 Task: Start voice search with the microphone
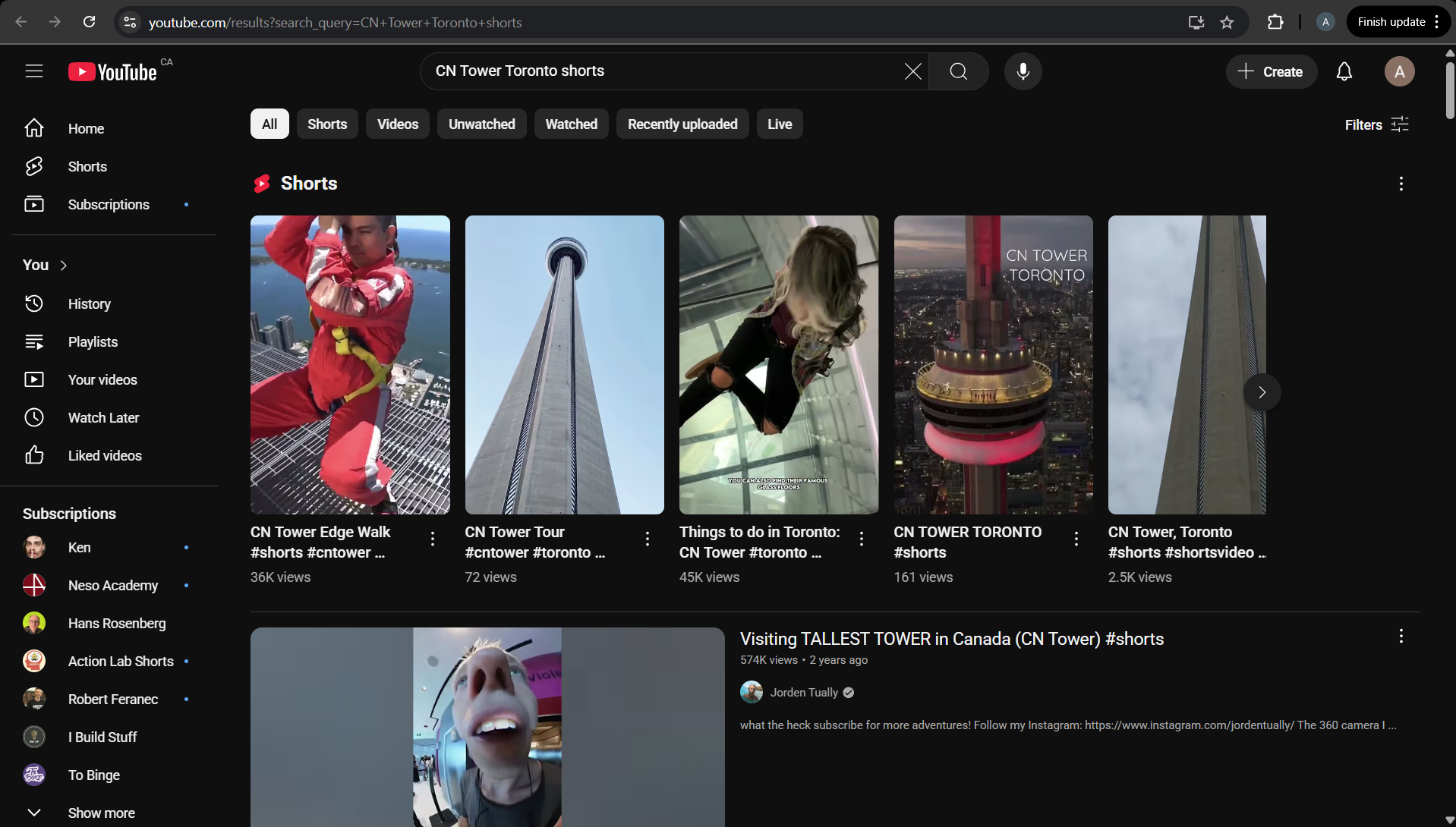[1023, 71]
